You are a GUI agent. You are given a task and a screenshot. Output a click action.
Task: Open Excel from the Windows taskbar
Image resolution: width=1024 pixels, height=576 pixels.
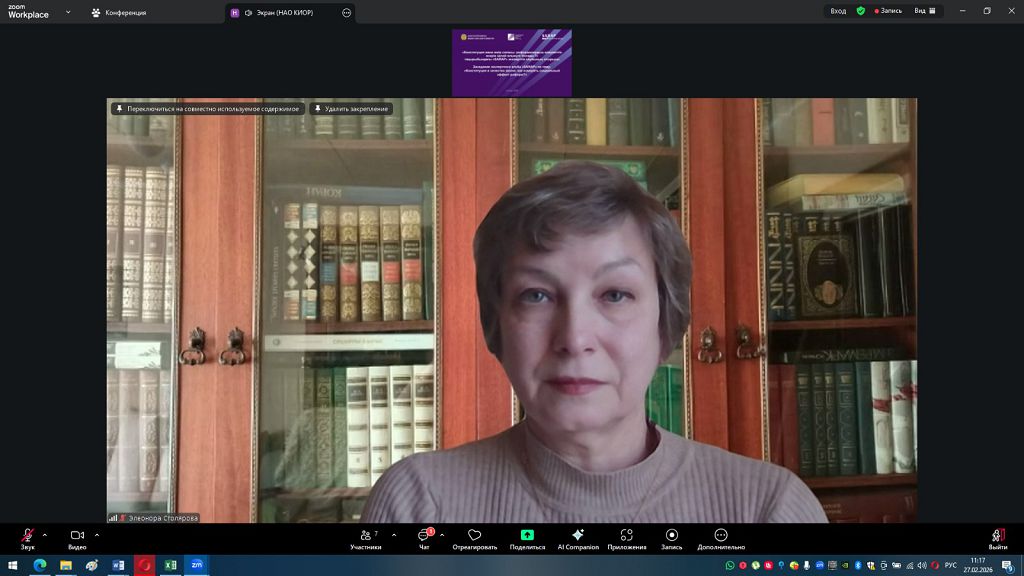pyautogui.click(x=170, y=565)
